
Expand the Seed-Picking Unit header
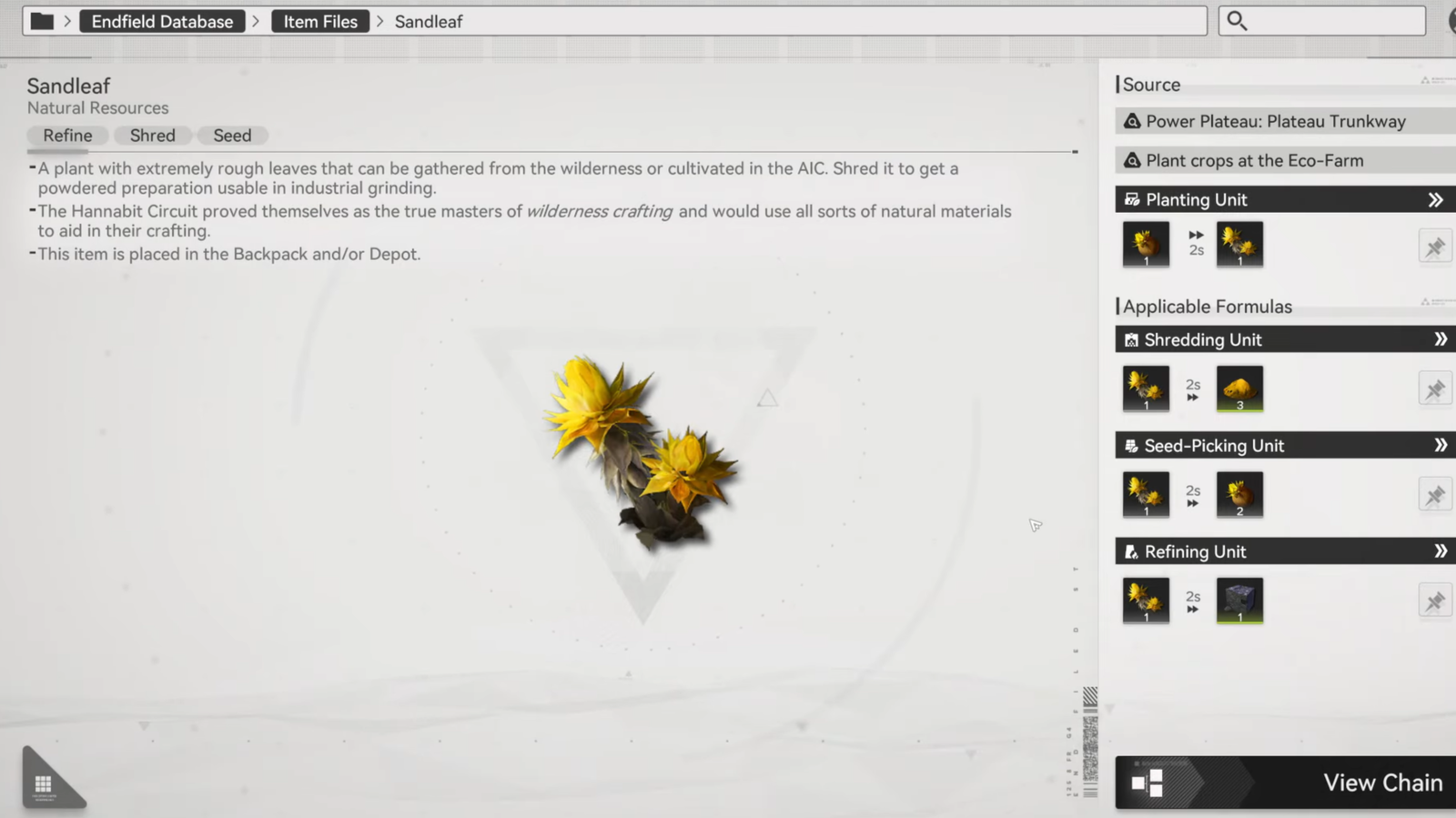click(x=1440, y=445)
